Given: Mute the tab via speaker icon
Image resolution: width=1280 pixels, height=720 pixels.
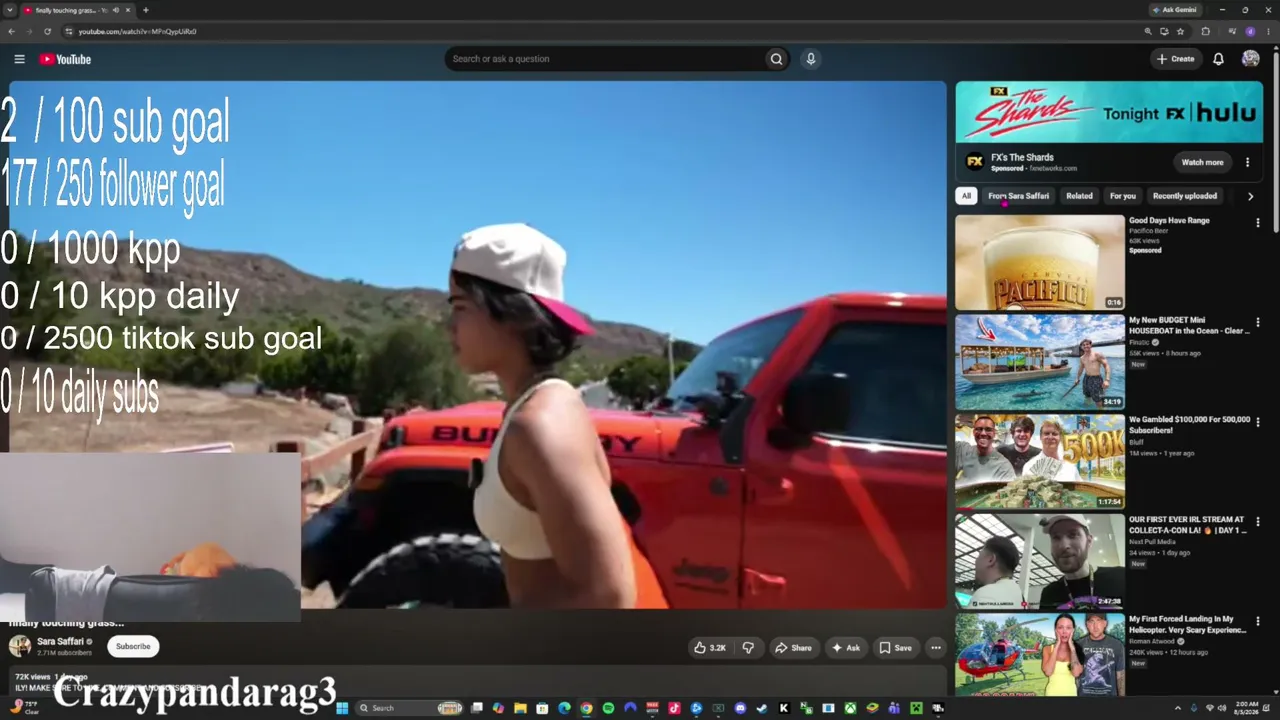Looking at the screenshot, I should [x=116, y=10].
